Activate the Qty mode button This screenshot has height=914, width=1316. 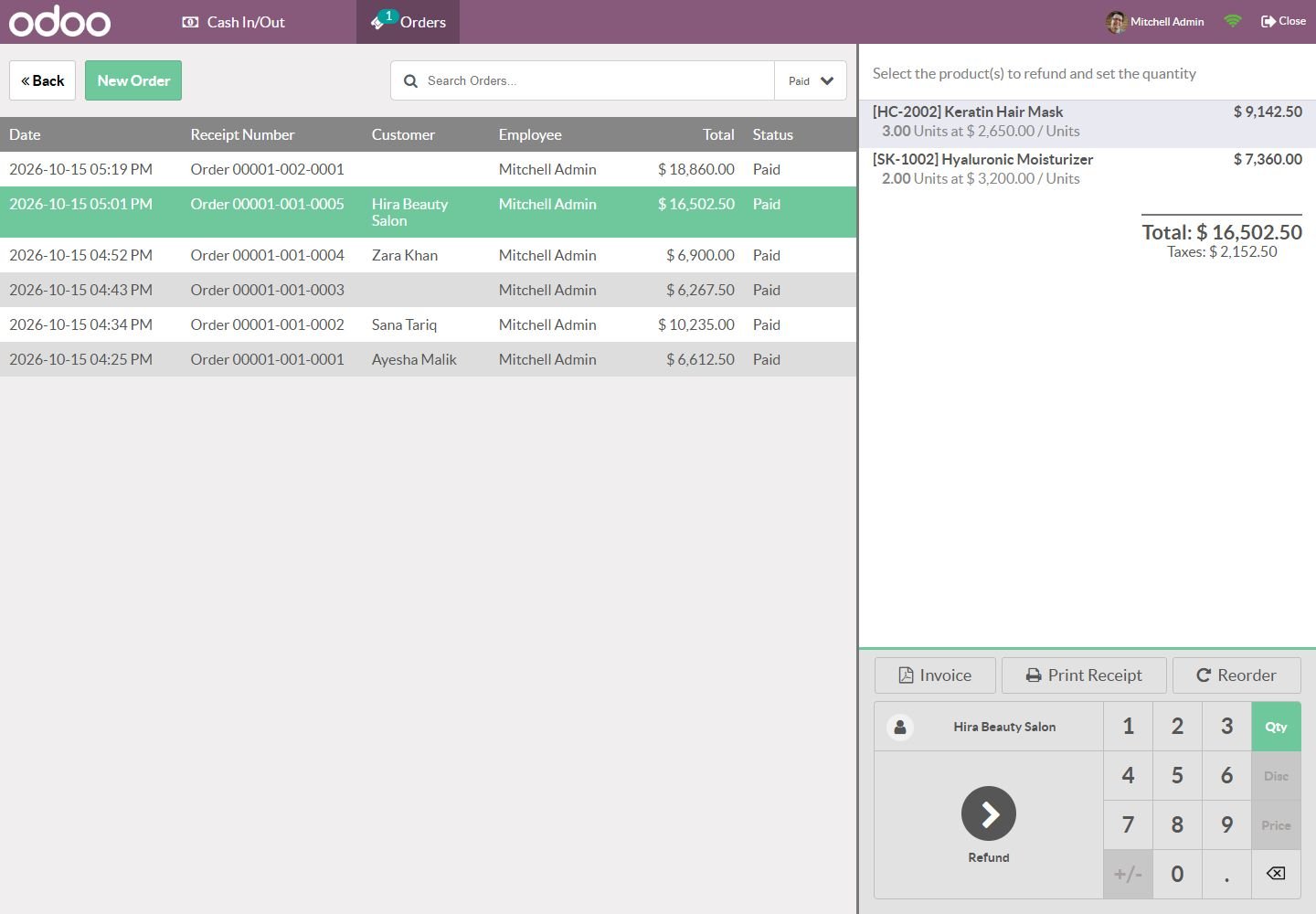(x=1277, y=727)
